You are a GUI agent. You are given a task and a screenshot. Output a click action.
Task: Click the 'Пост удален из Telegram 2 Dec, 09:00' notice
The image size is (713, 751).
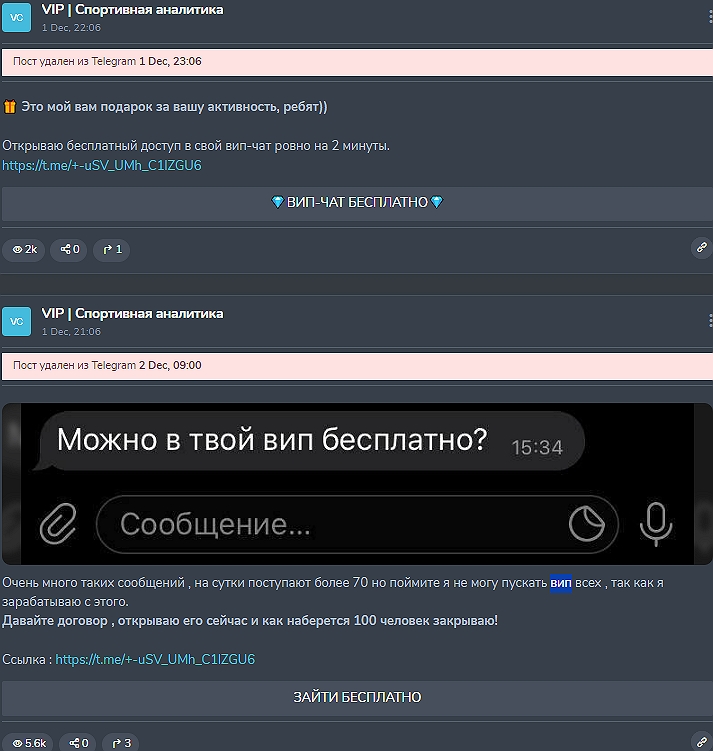tap(357, 366)
